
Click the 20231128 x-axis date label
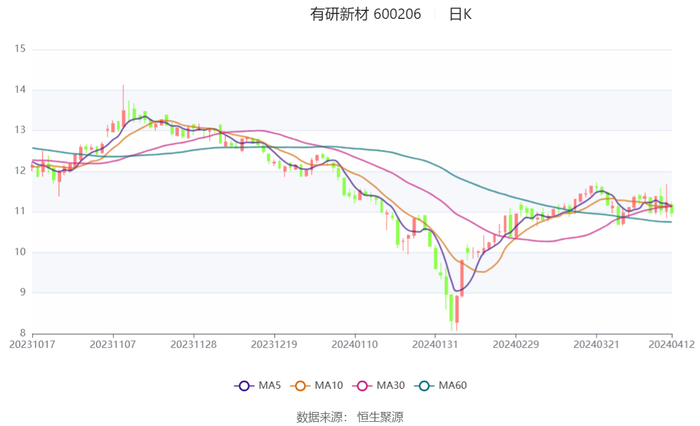(x=194, y=346)
